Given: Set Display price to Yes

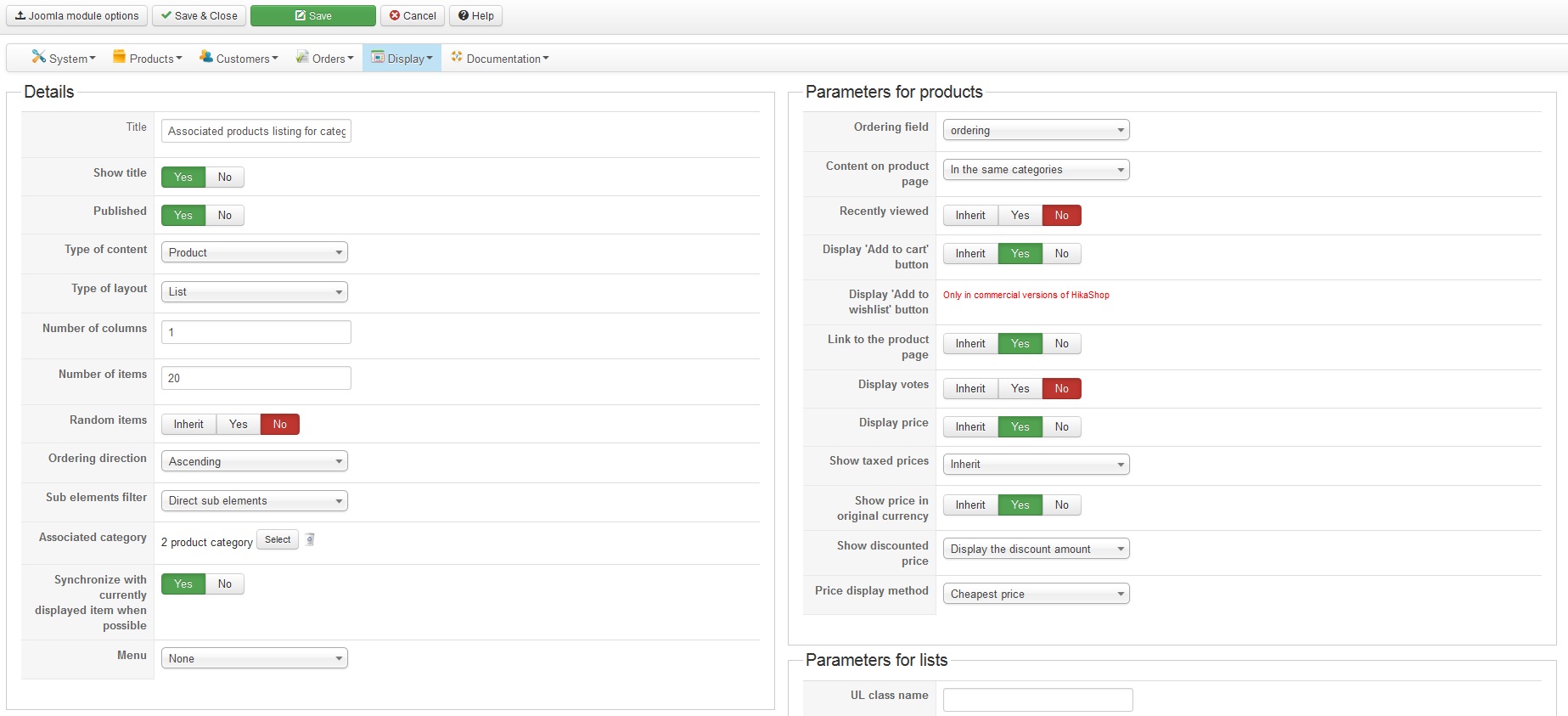Looking at the screenshot, I should tap(1020, 426).
